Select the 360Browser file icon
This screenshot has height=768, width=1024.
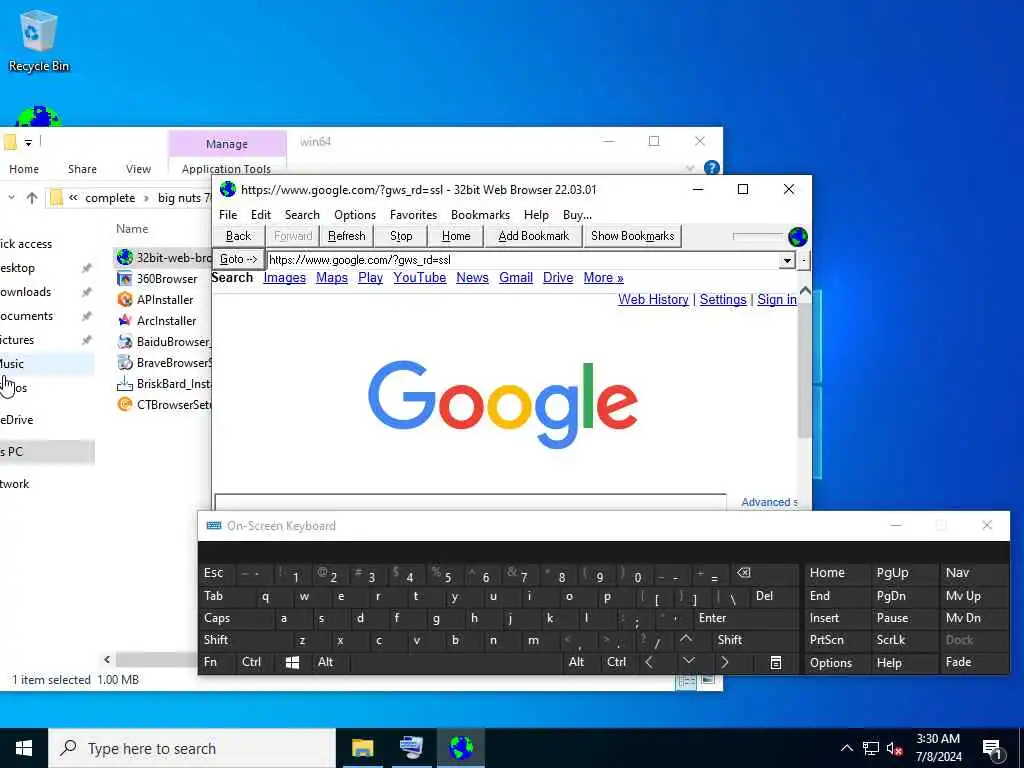125,279
